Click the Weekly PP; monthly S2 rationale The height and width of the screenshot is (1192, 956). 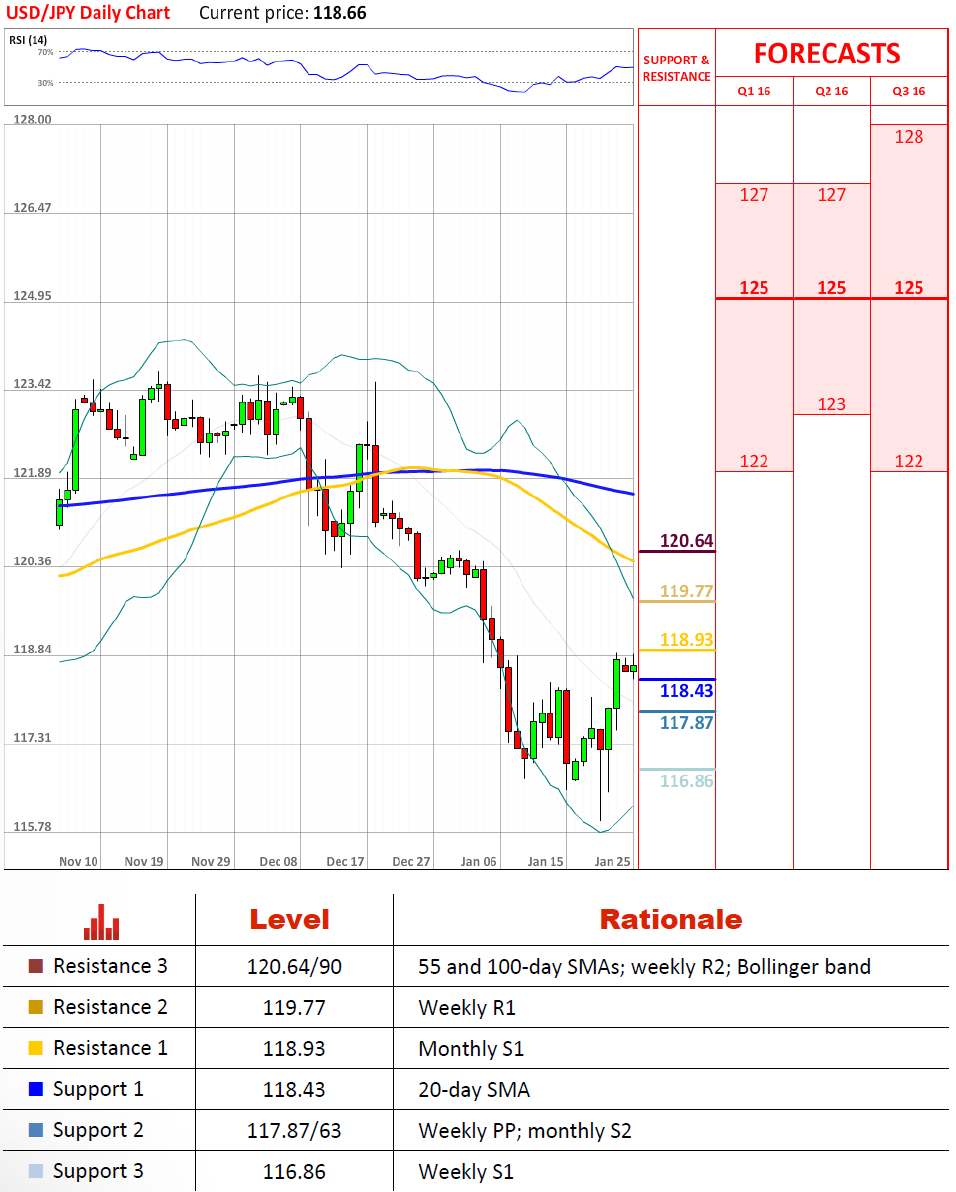(524, 1131)
